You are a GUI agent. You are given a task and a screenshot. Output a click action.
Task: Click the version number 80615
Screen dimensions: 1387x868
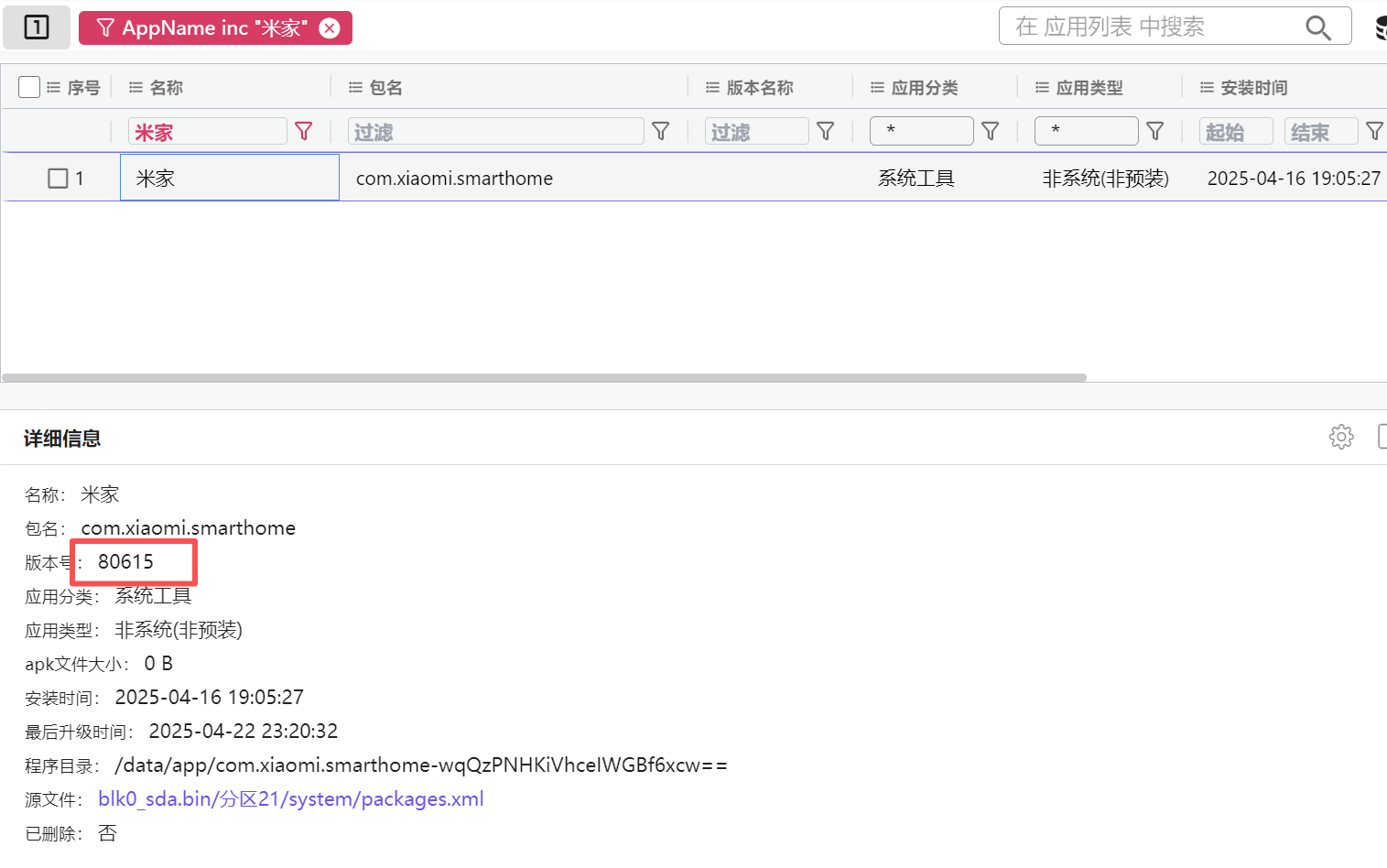click(126, 562)
